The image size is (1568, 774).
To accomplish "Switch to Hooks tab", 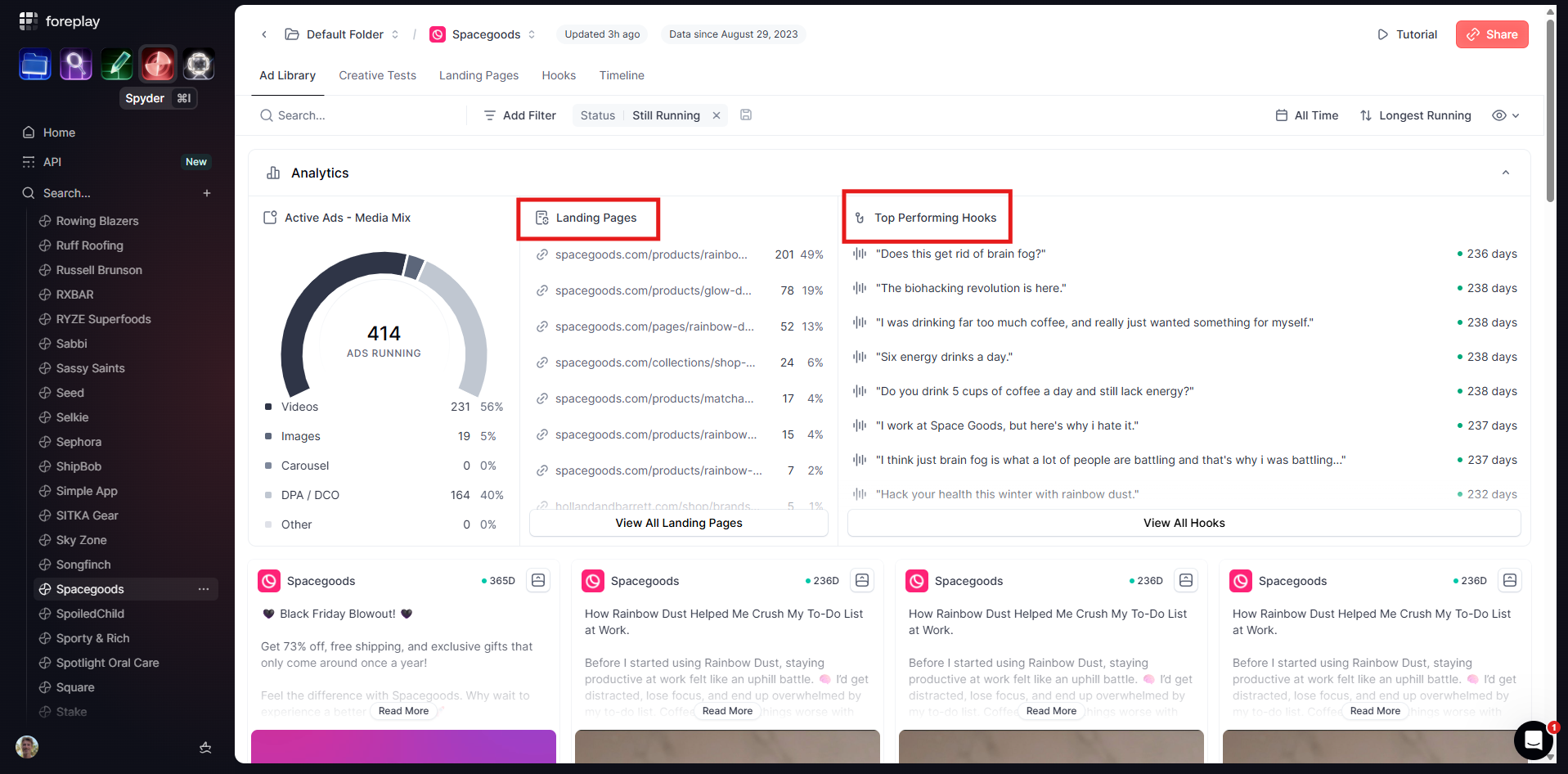I will (x=559, y=75).
